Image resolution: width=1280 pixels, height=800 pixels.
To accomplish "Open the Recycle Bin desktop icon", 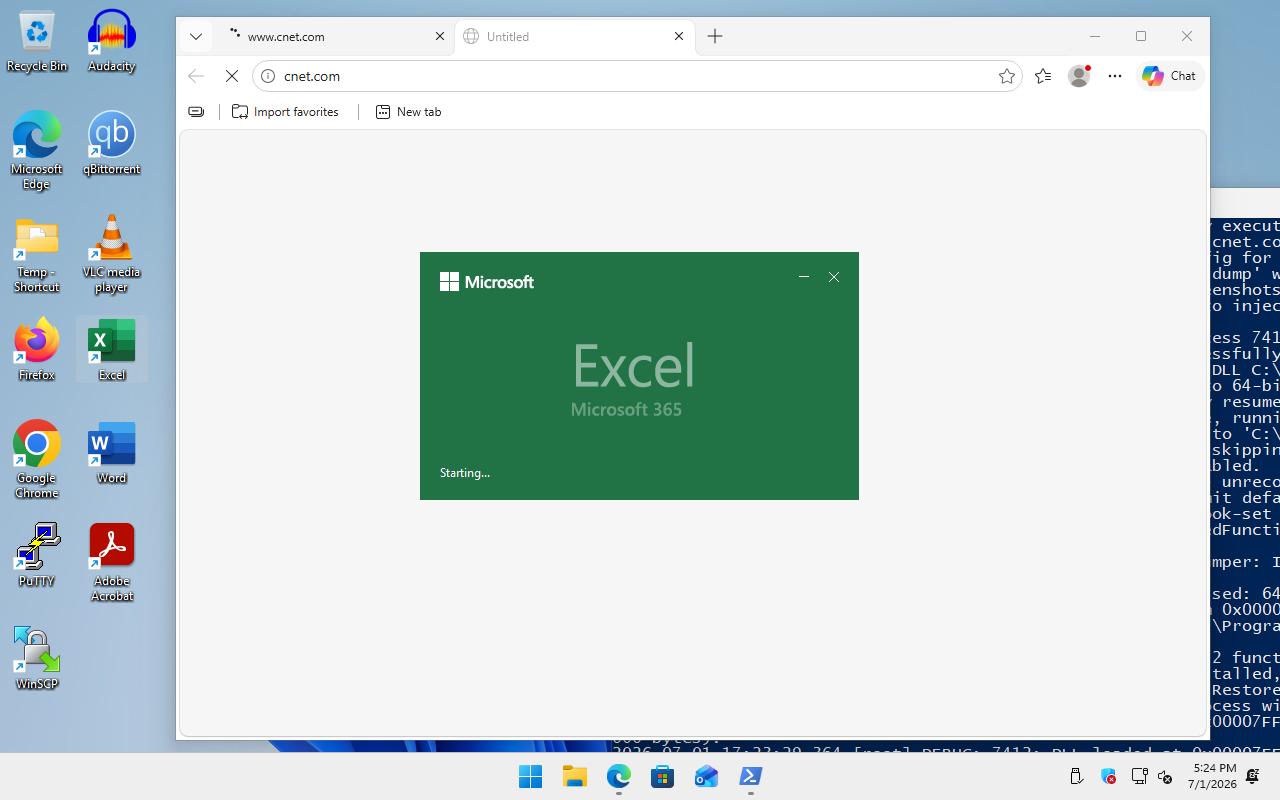I will tap(37, 42).
